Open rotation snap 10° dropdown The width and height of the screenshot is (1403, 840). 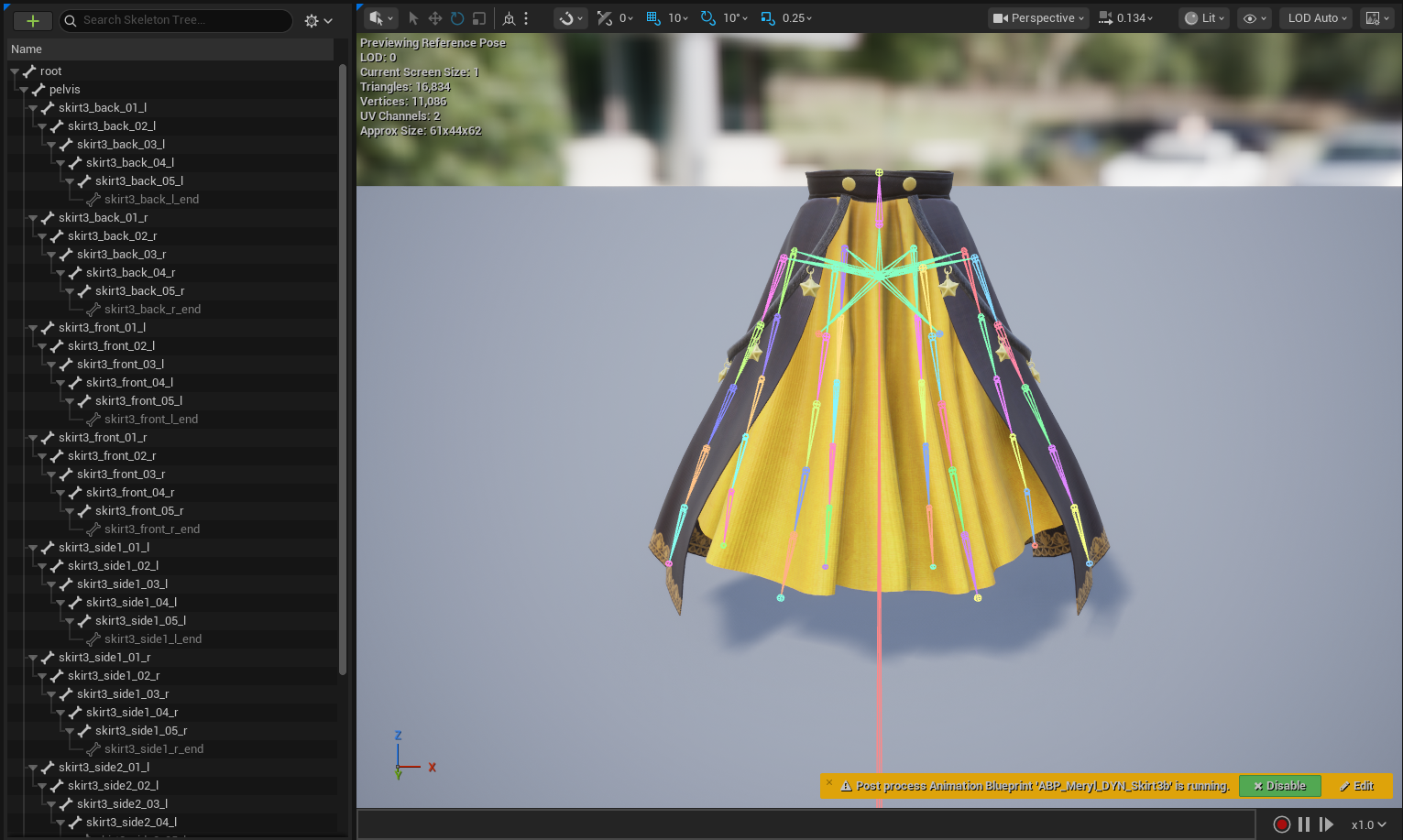click(736, 18)
